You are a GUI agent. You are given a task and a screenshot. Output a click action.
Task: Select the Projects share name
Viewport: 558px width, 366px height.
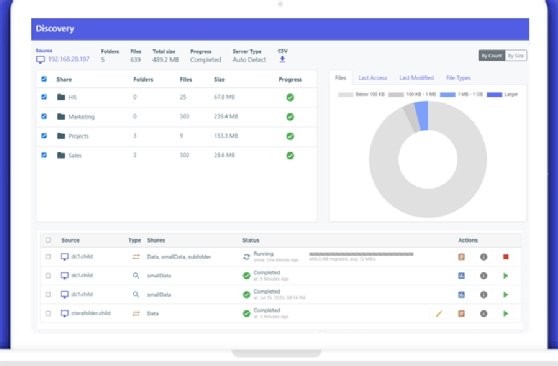(x=78, y=136)
